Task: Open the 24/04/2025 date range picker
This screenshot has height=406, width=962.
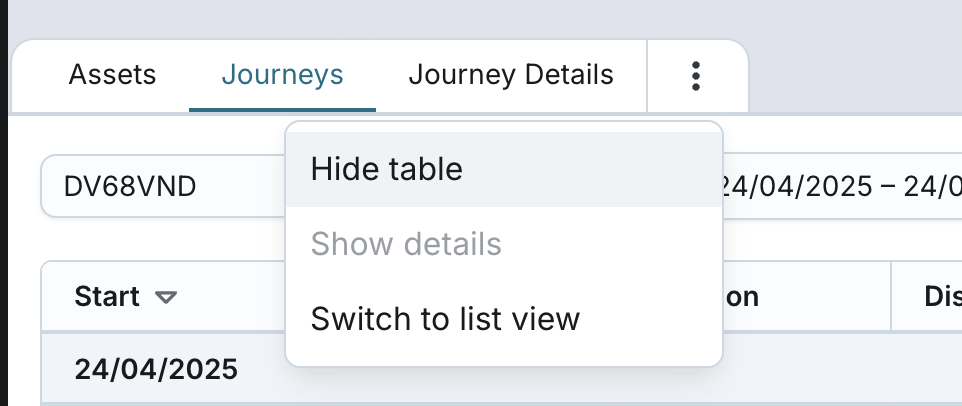Action: [x=838, y=186]
